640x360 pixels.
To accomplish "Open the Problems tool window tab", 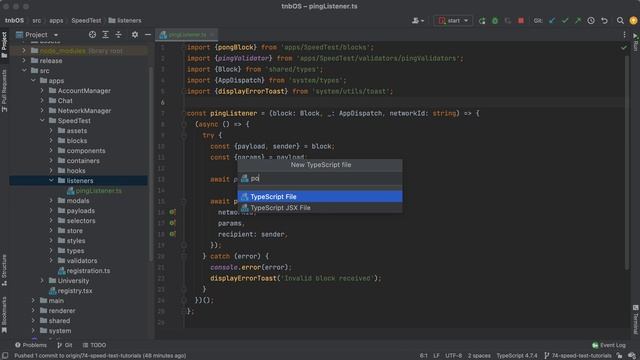I will (x=31, y=345).
